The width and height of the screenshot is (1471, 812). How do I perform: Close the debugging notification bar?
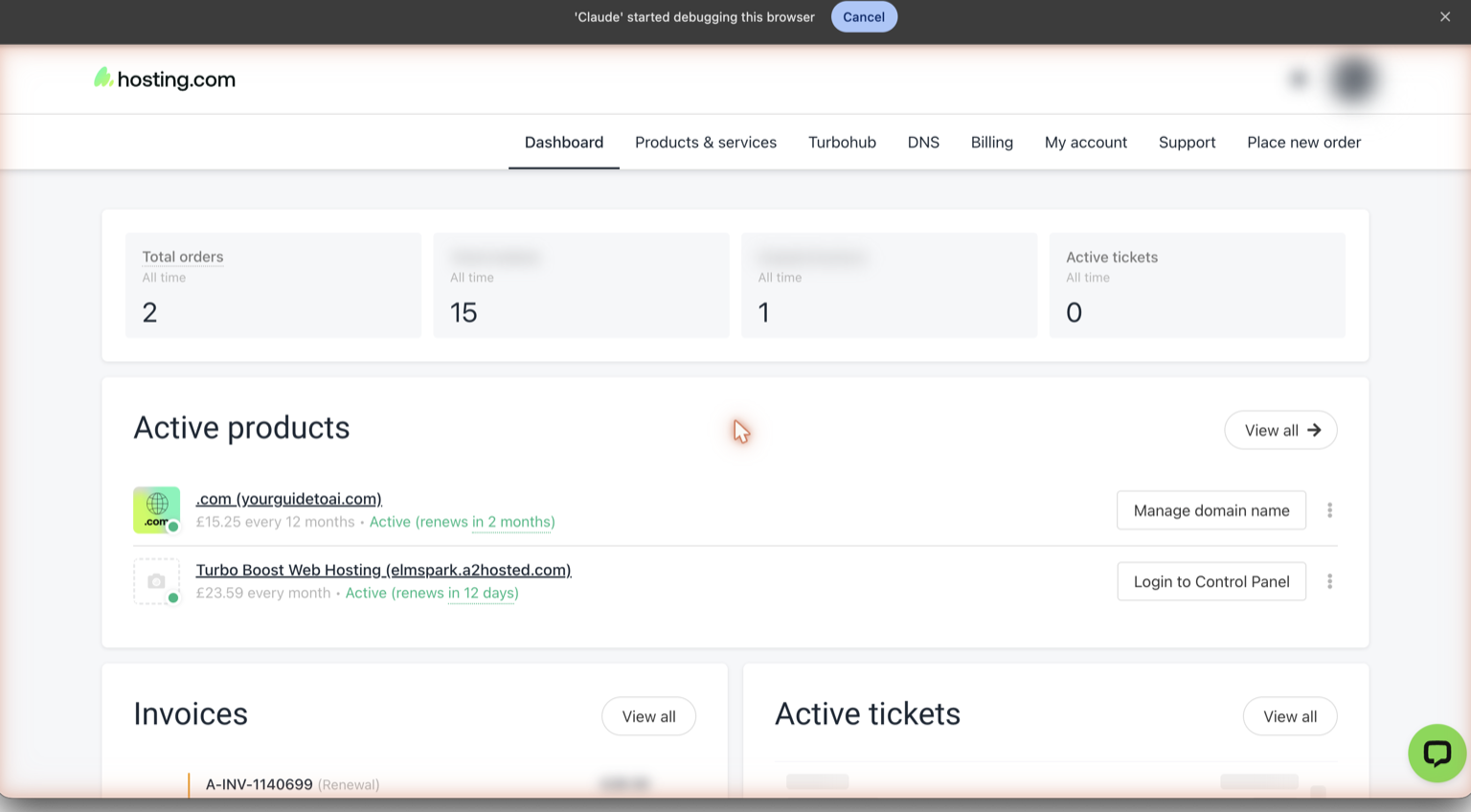point(1445,16)
